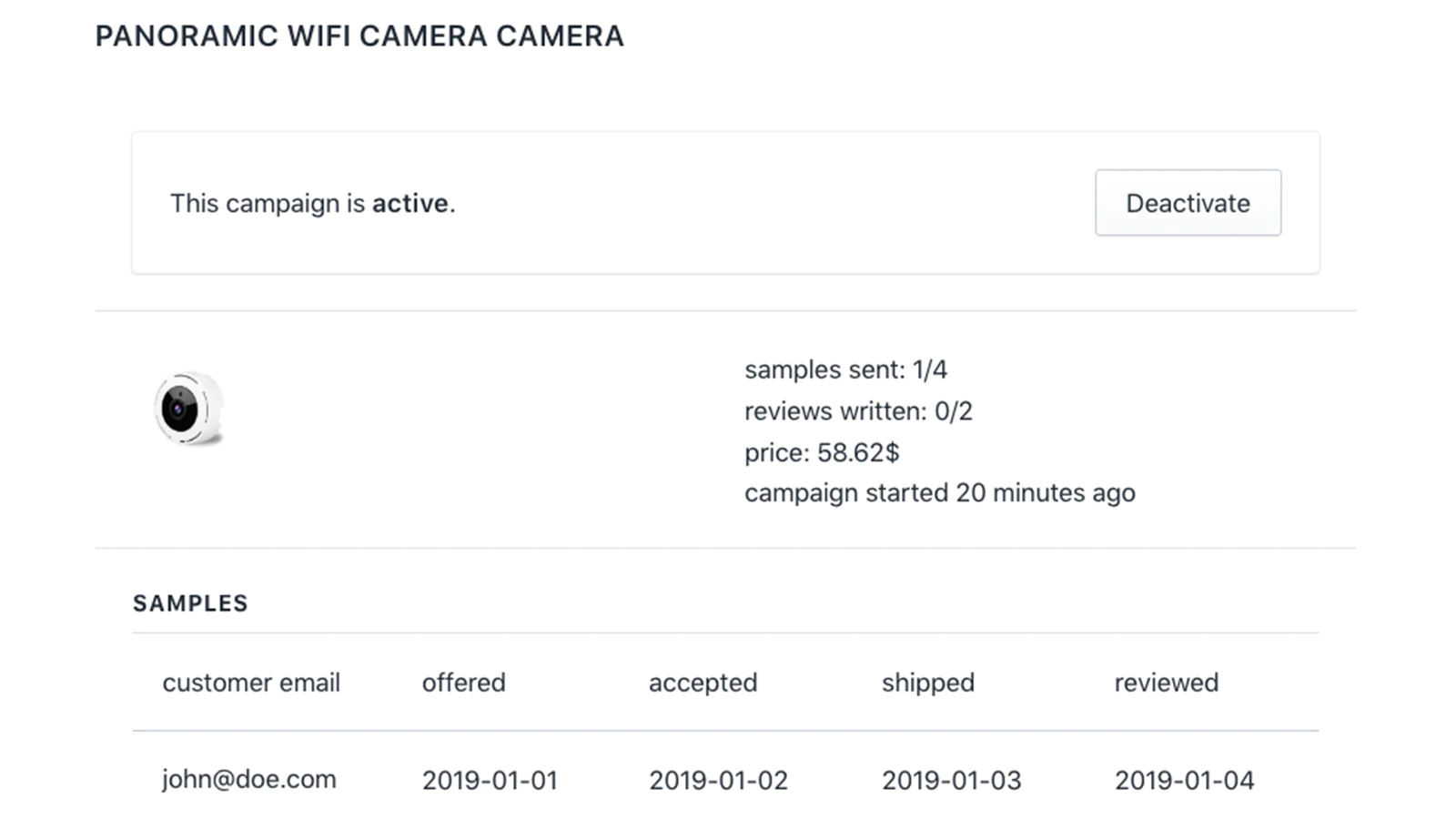Click the Deactivate button

[1188, 203]
